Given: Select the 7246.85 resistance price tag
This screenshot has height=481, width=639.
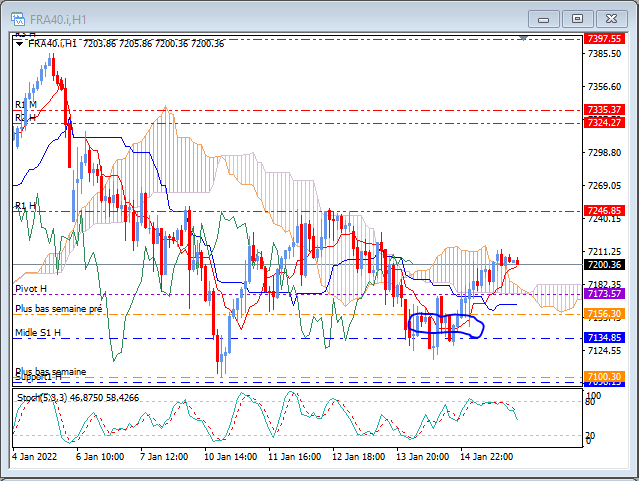Looking at the screenshot, I should pos(604,211).
